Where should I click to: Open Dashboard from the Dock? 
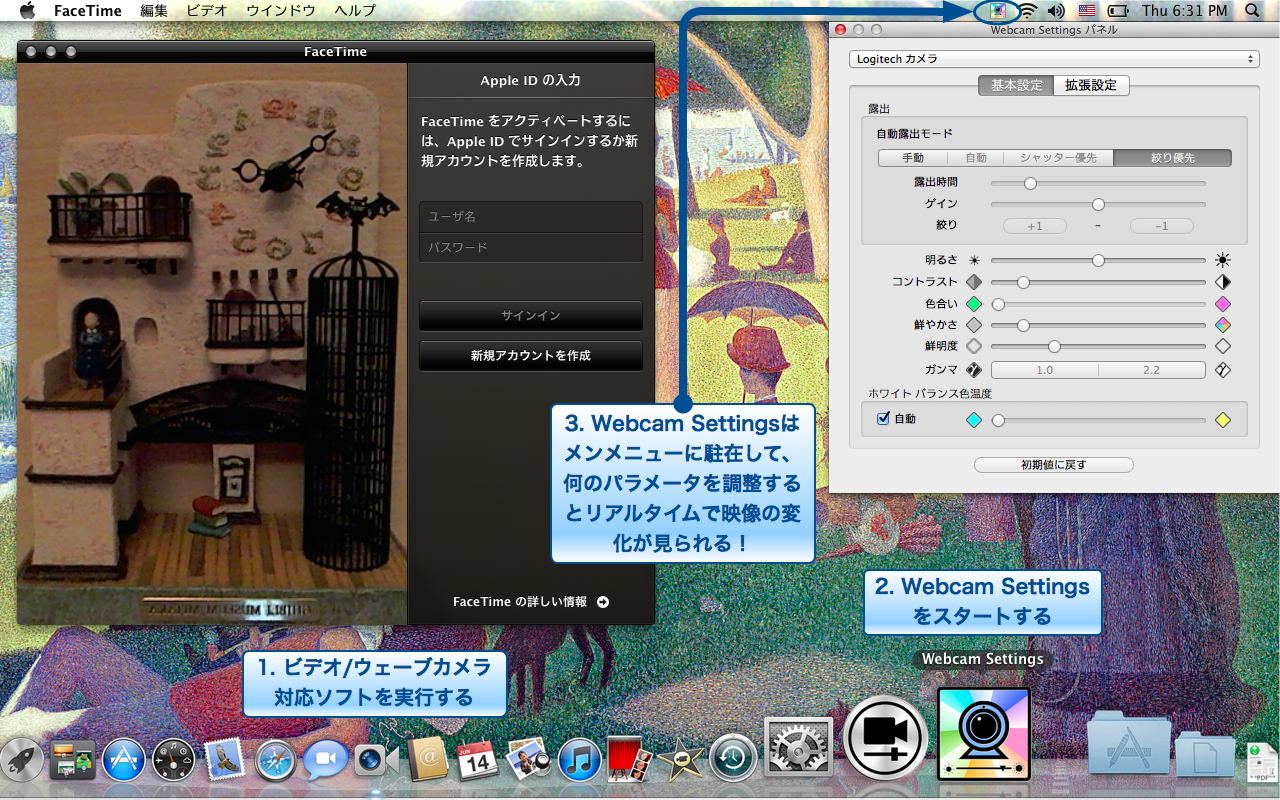pos(174,760)
